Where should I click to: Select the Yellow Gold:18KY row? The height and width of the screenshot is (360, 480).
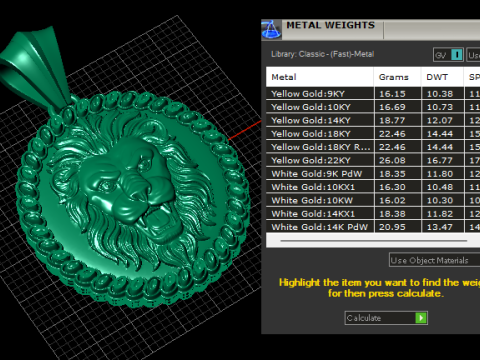coord(373,134)
